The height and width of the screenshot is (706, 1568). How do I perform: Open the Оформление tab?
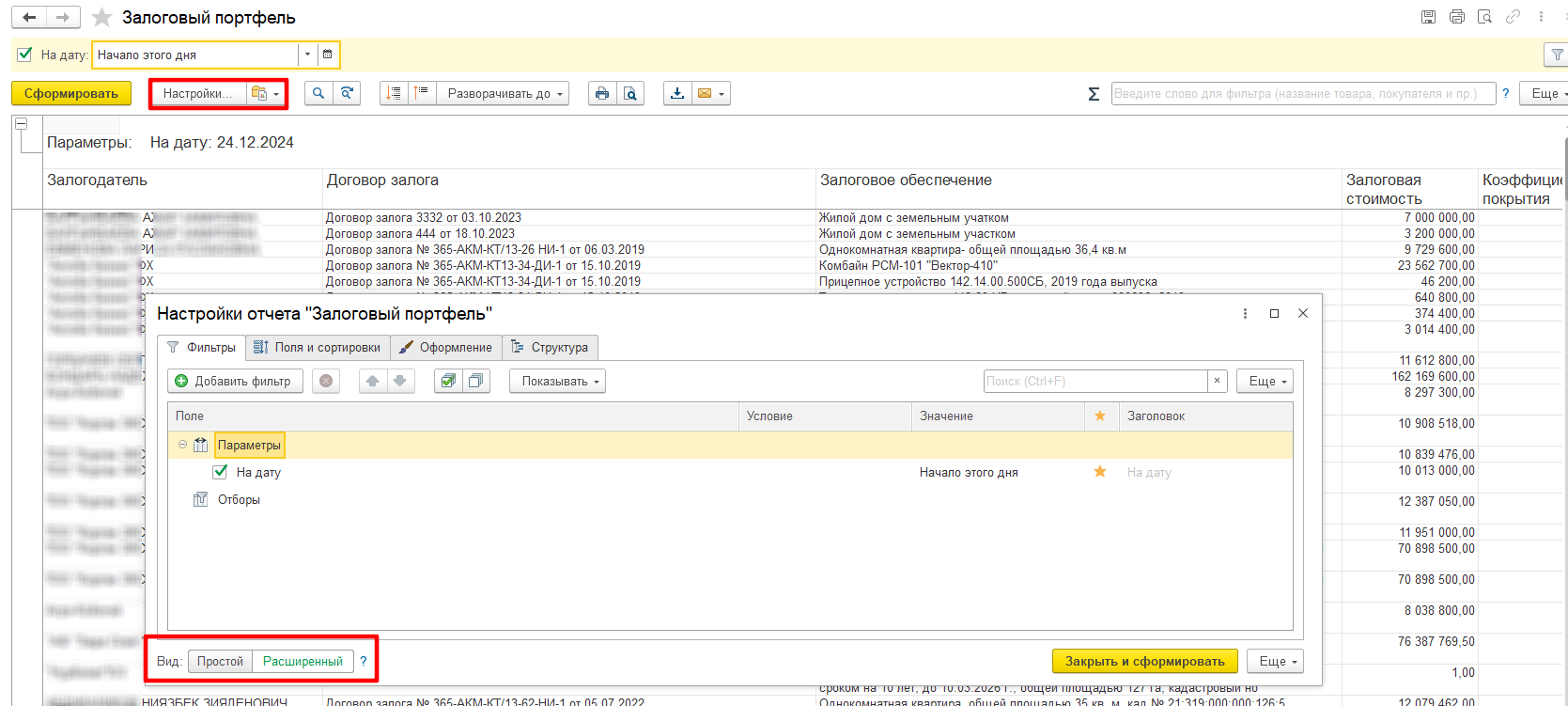coord(445,347)
